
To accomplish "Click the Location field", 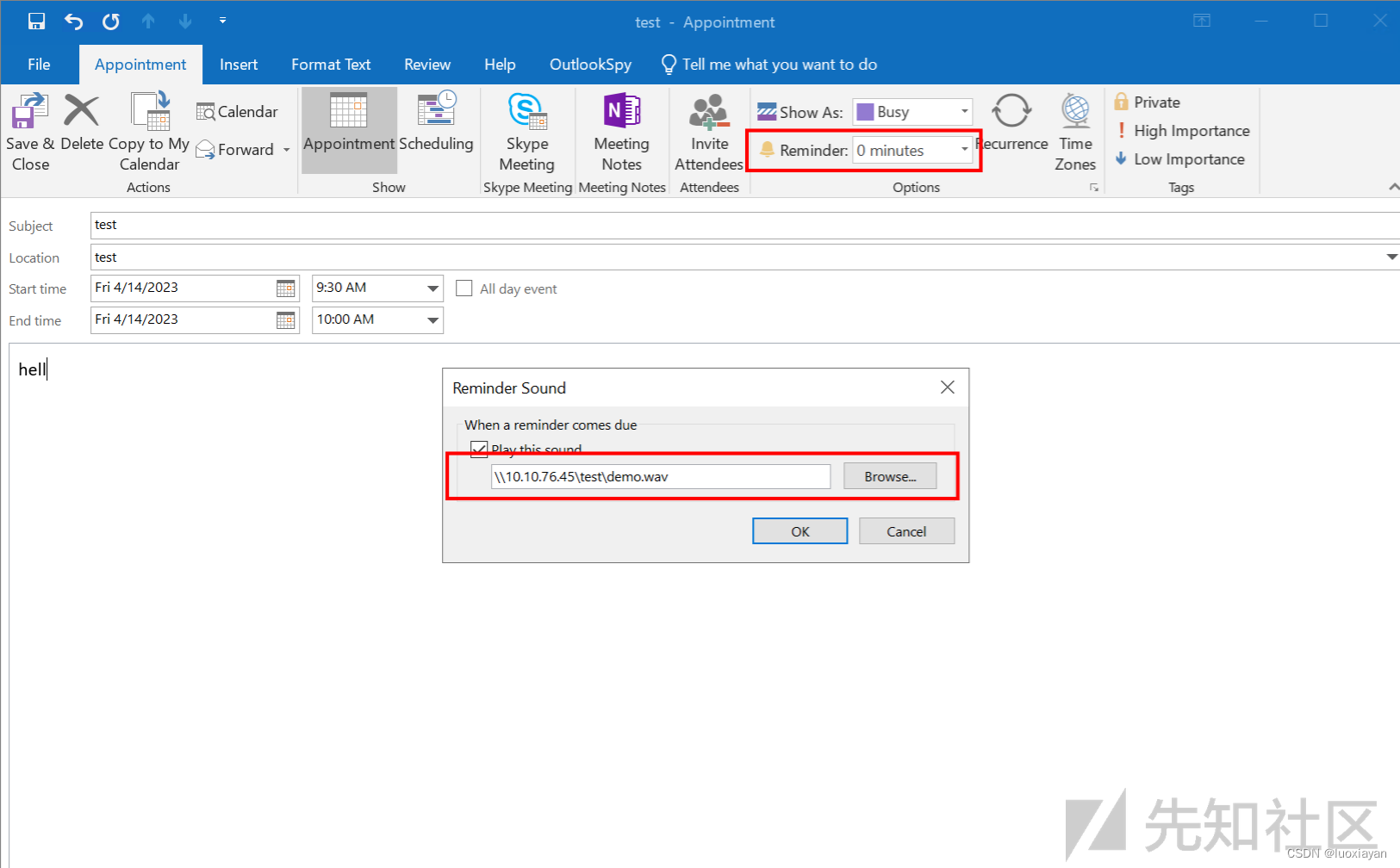I will [x=737, y=257].
